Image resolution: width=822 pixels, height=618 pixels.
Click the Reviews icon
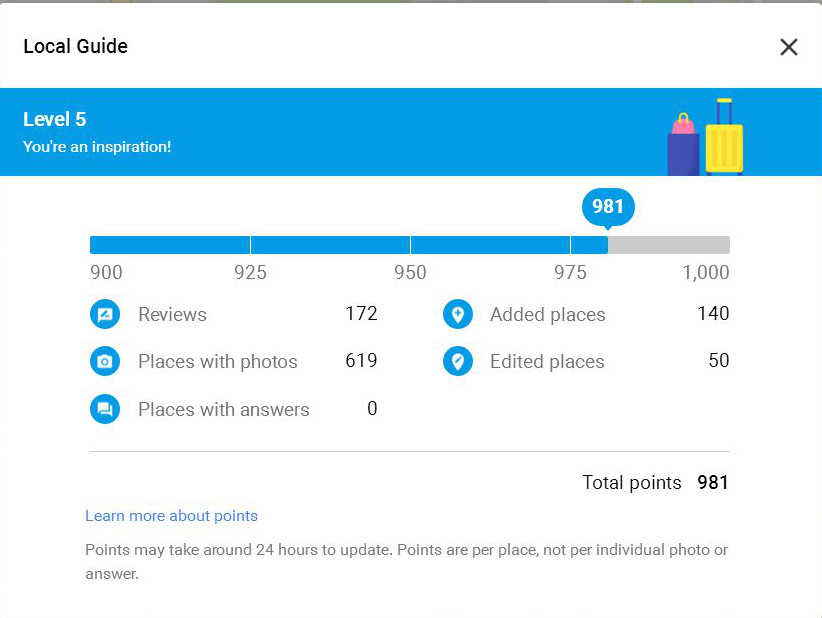(105, 314)
